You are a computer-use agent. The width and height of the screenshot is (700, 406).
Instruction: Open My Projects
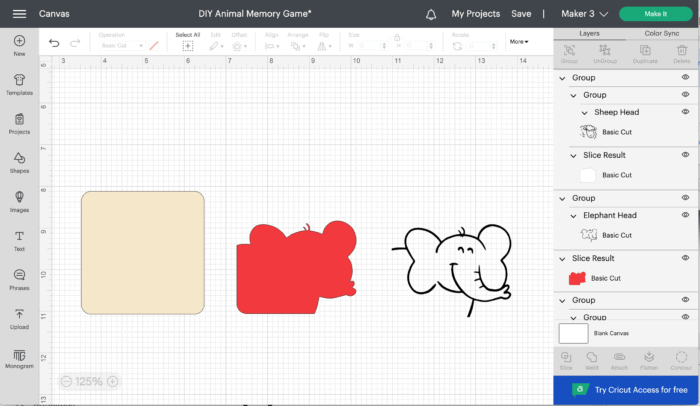click(475, 14)
